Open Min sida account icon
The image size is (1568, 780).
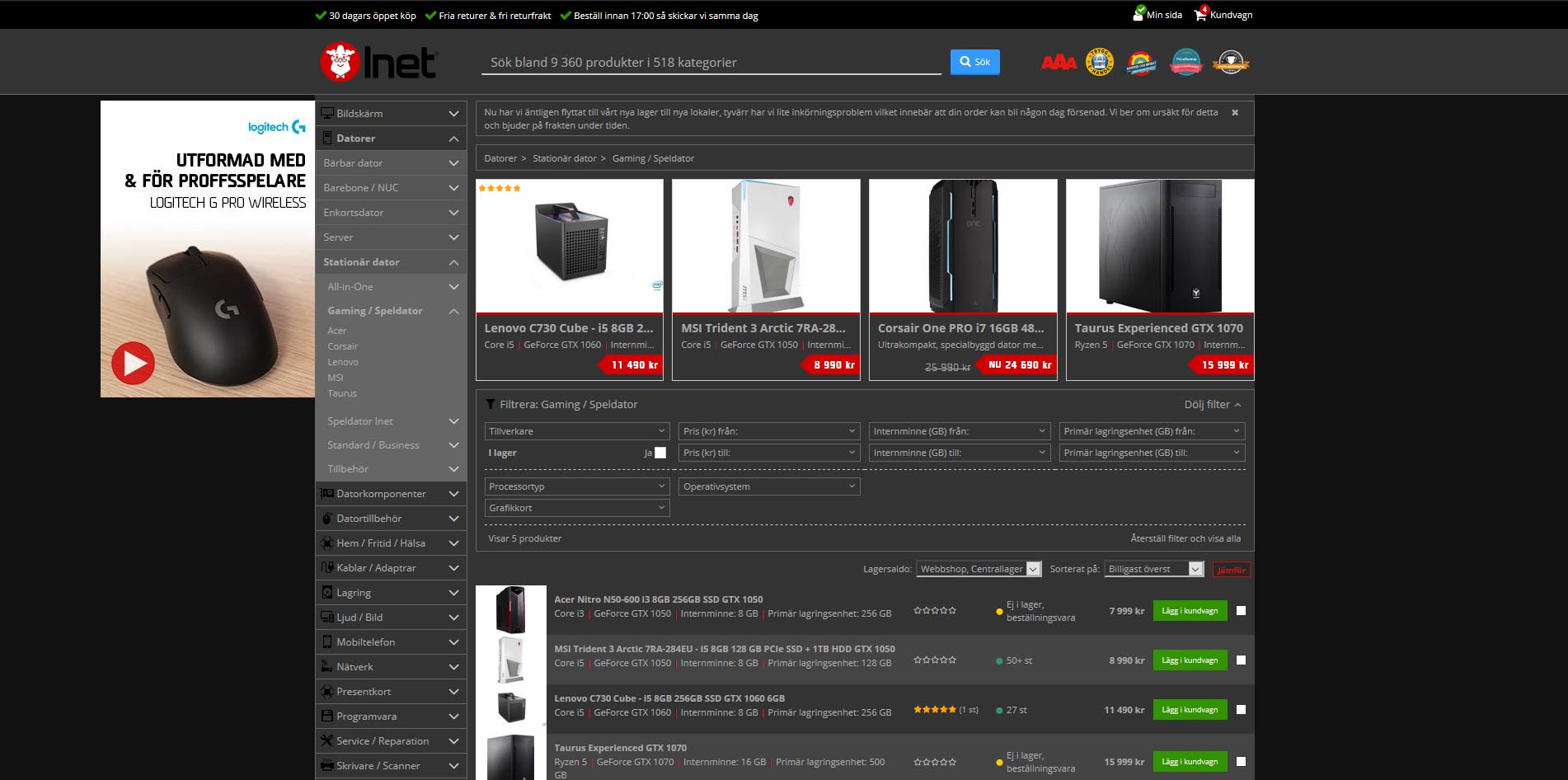[1138, 14]
